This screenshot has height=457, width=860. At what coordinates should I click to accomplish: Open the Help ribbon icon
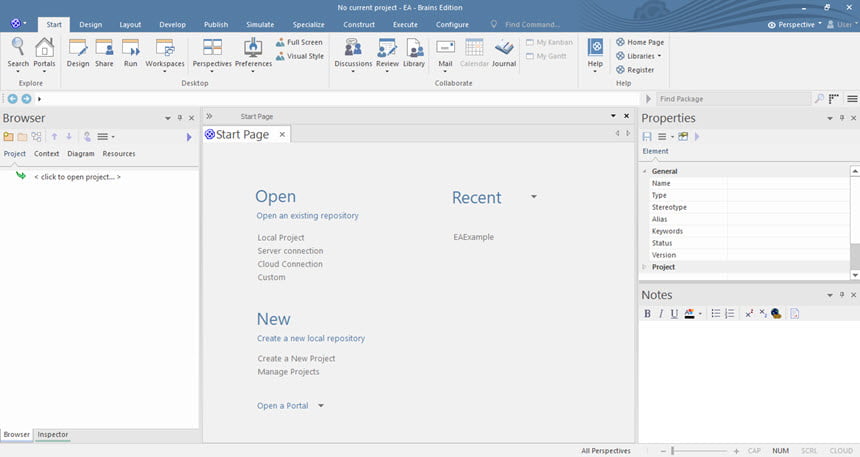tap(595, 53)
